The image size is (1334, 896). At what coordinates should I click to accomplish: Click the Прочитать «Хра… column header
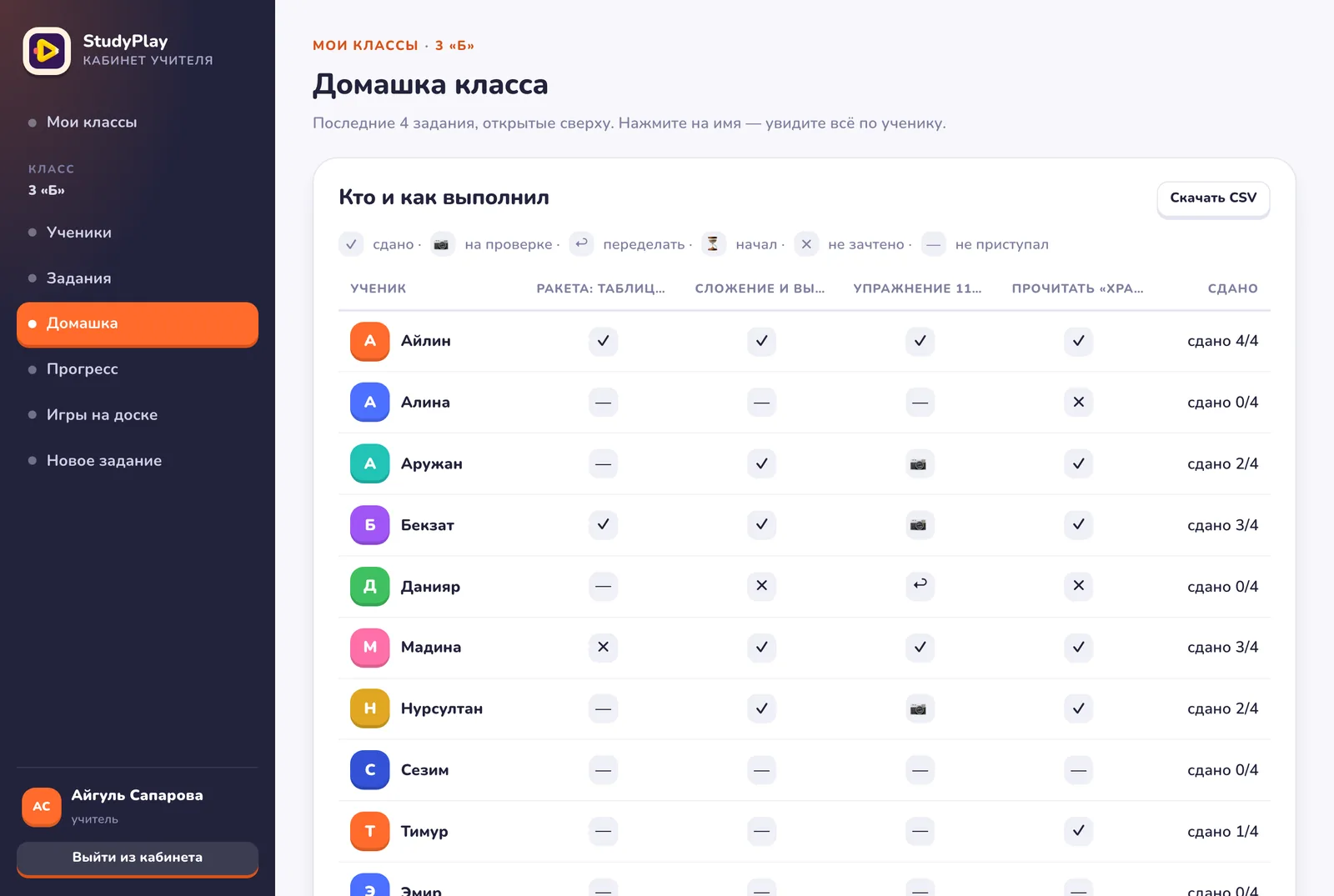(x=1077, y=288)
